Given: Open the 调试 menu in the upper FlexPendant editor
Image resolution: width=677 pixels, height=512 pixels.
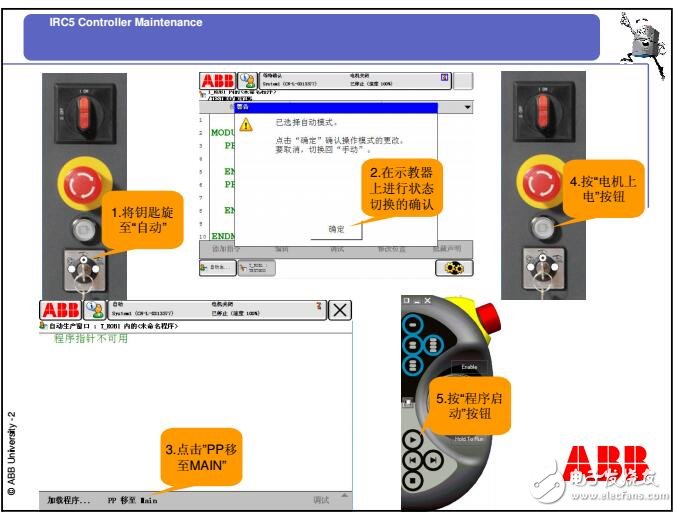Looking at the screenshot, I should [337, 249].
